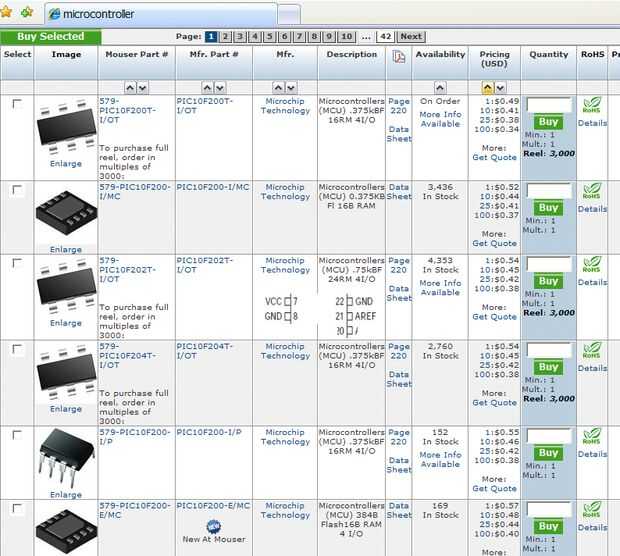620x556 pixels.
Task: Click Get Quote for PIC10F204T-I/OT
Action: [494, 403]
